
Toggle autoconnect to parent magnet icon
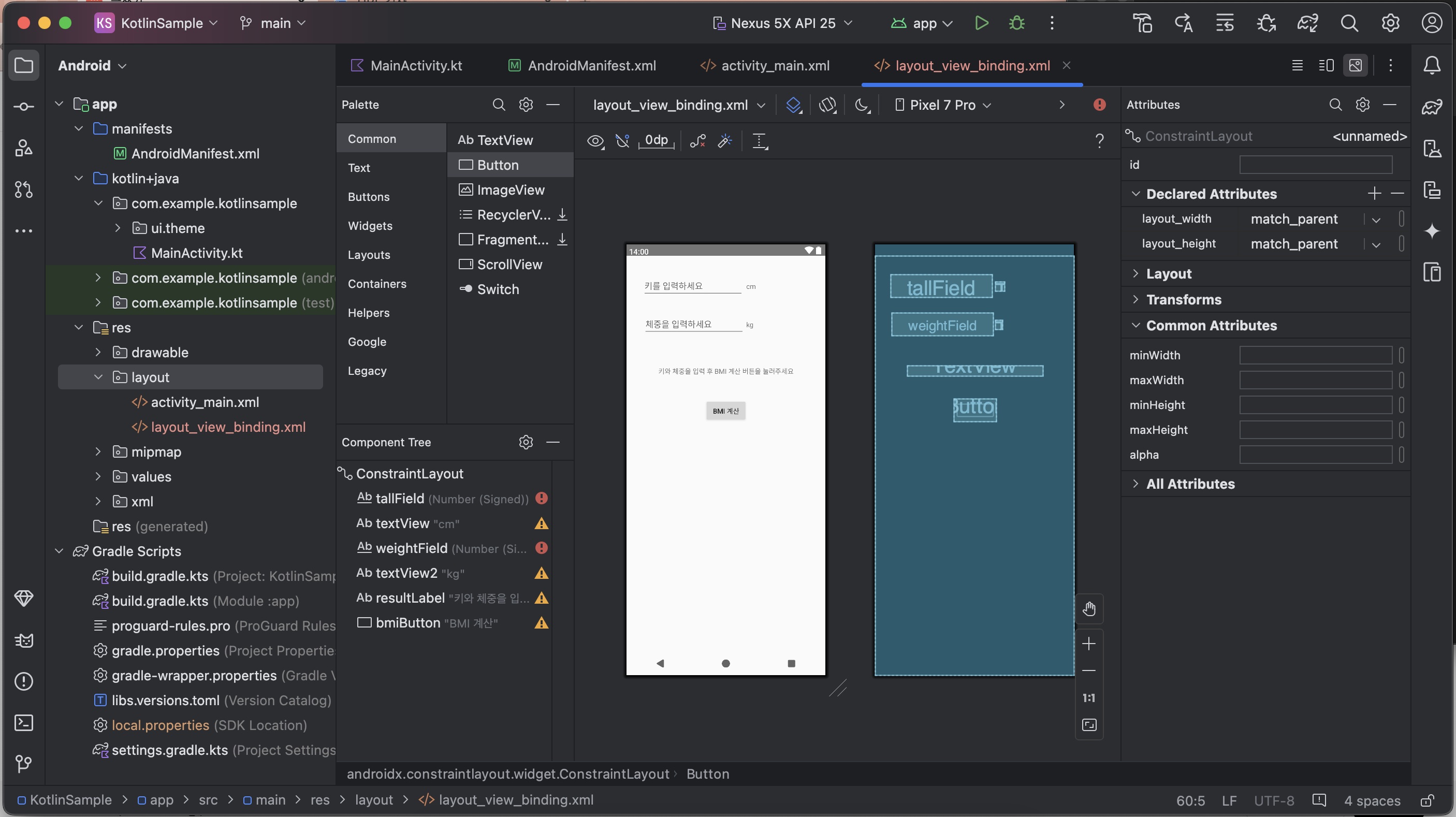[x=622, y=141]
